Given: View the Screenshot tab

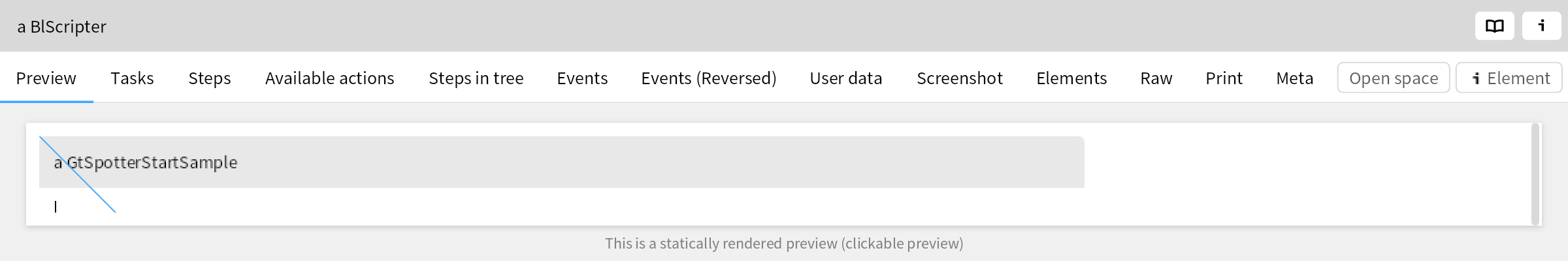Looking at the screenshot, I should click(960, 78).
